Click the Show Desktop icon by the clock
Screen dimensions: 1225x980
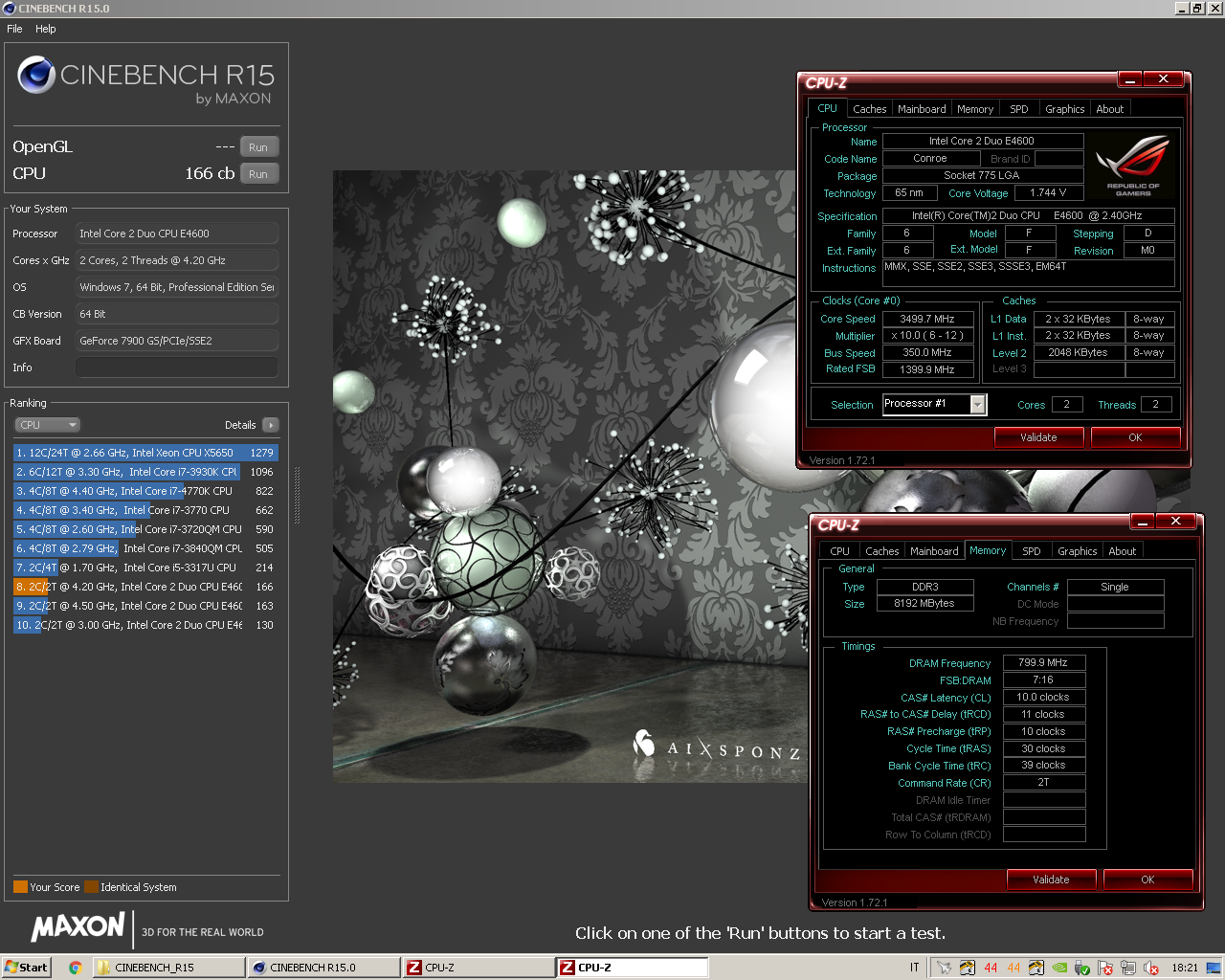pyautogui.click(x=1214, y=968)
